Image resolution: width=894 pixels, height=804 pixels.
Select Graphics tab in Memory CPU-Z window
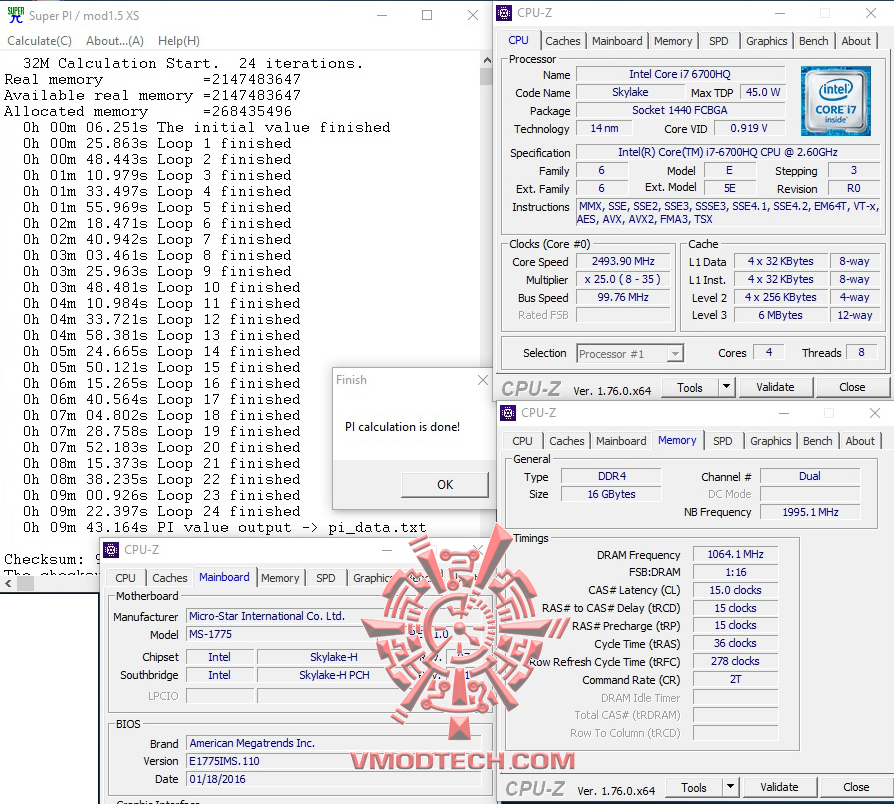click(x=770, y=441)
